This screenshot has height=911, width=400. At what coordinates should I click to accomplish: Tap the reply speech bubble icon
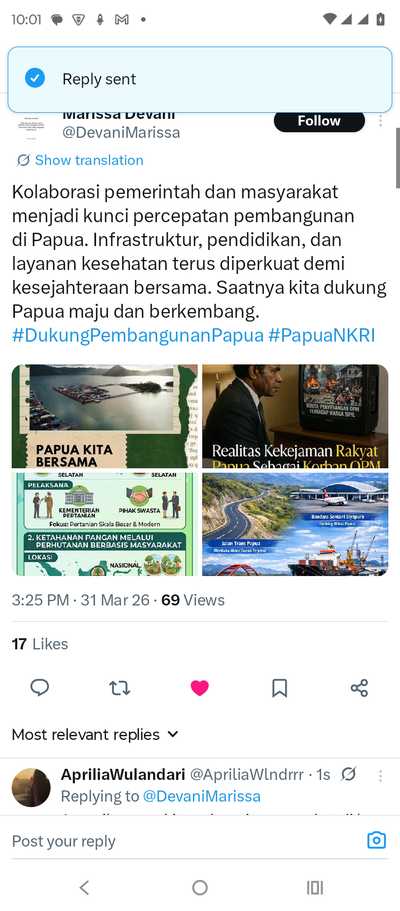click(40, 688)
